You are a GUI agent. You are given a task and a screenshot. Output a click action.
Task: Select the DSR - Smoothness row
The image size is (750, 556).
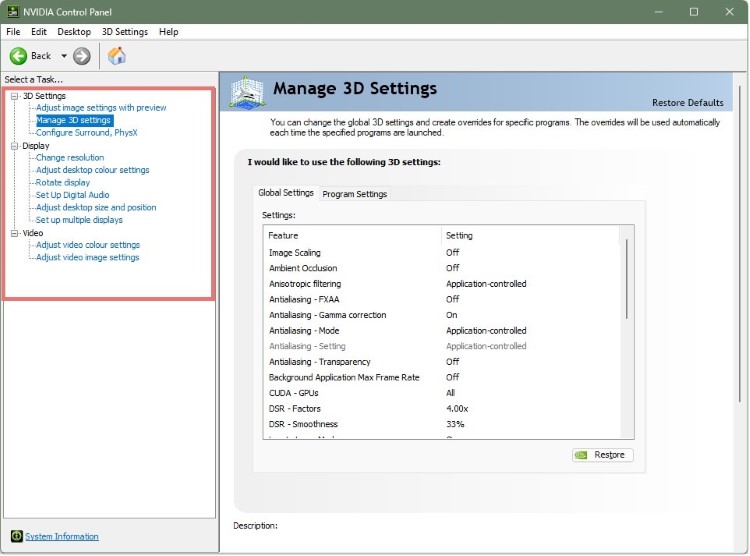coord(442,424)
